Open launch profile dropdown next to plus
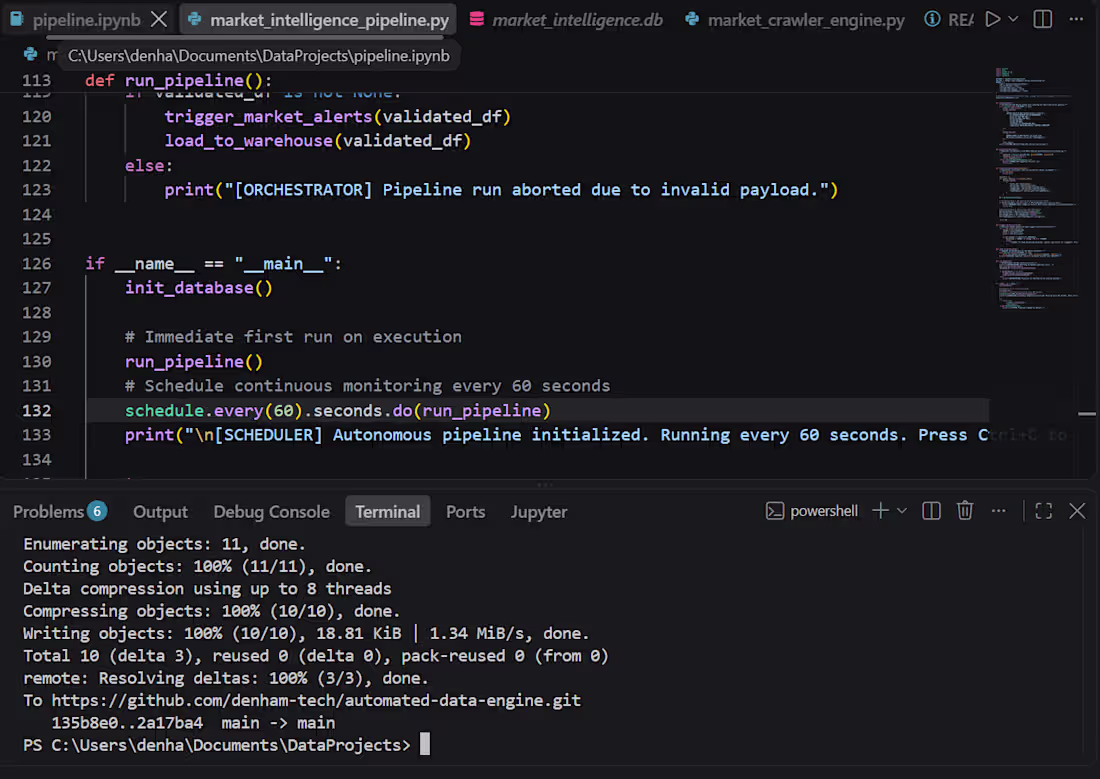1100x779 pixels. [x=901, y=511]
